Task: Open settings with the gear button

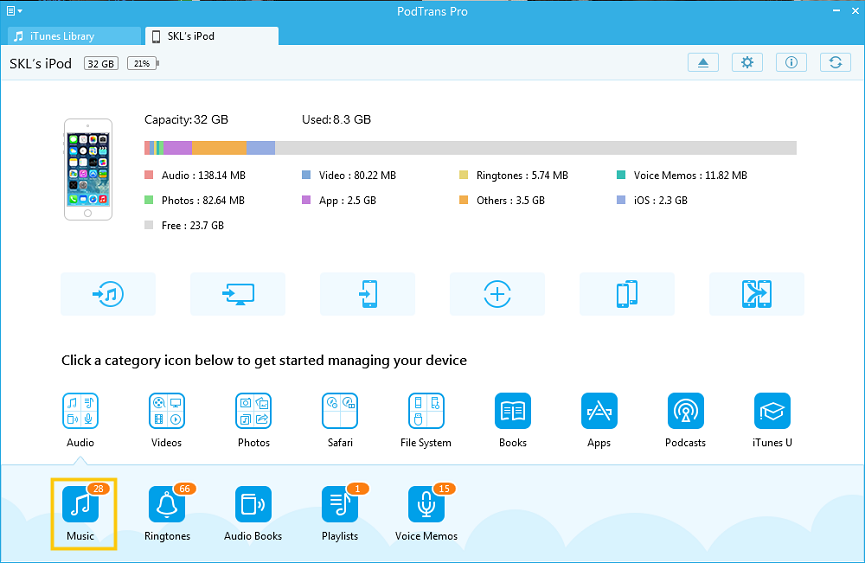Action: coord(746,63)
